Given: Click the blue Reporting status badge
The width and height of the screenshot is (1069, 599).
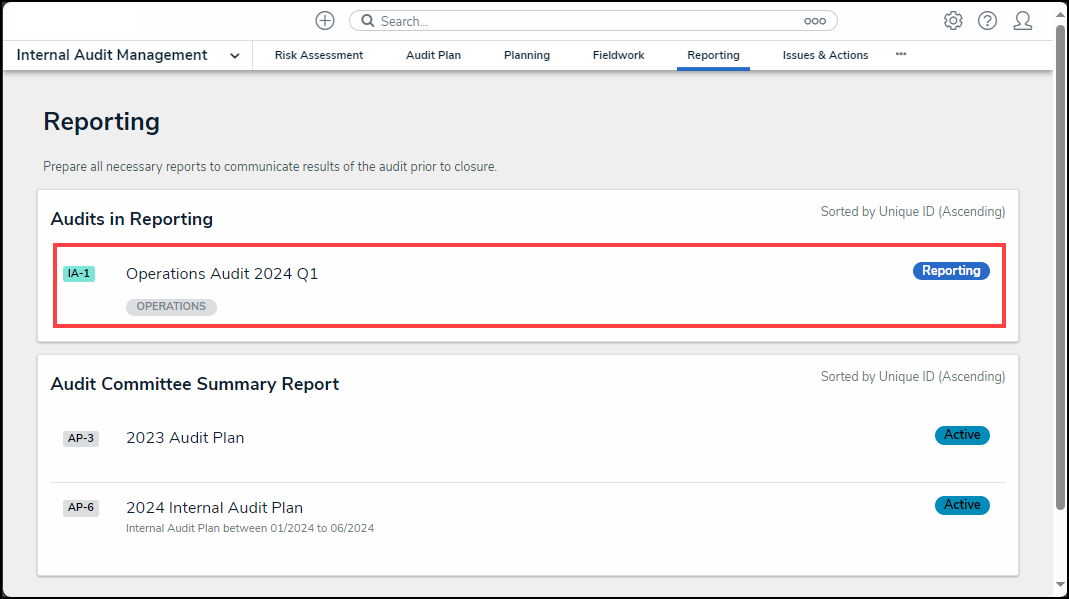Looking at the screenshot, I should click(x=950, y=271).
